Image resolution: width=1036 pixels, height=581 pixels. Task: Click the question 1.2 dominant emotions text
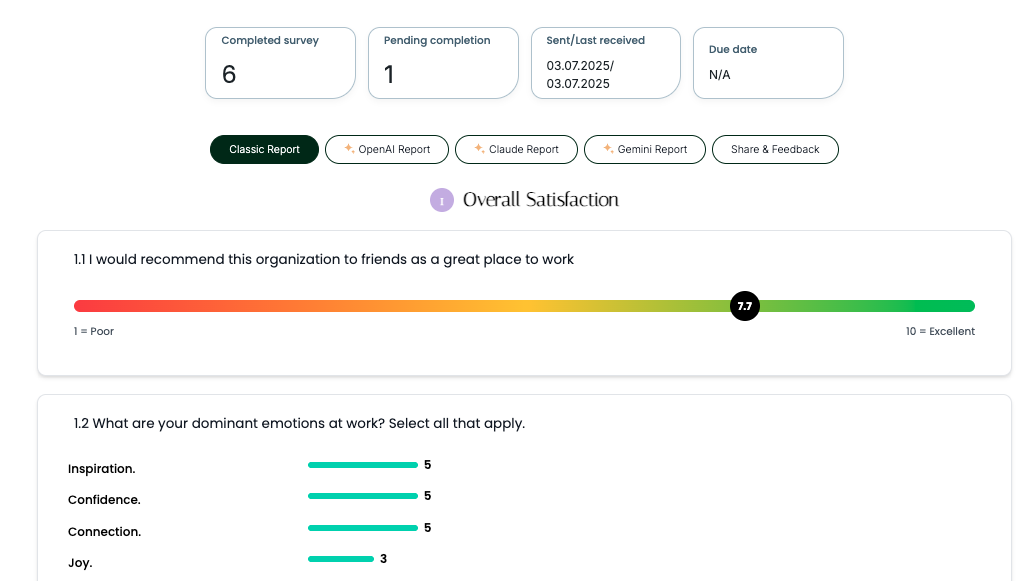coord(299,423)
